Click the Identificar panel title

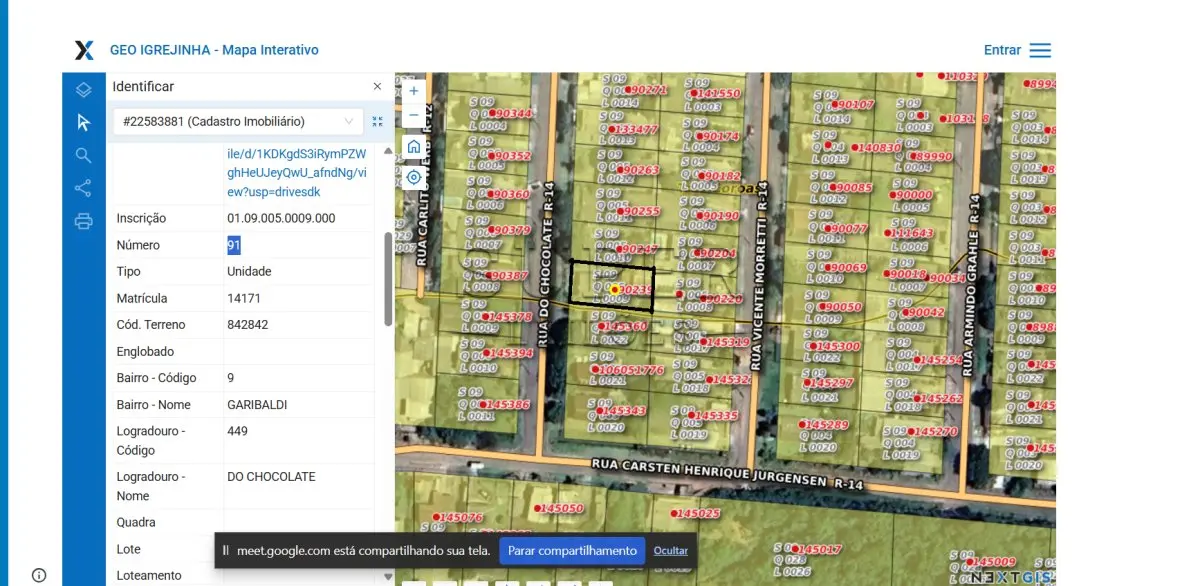pos(143,87)
